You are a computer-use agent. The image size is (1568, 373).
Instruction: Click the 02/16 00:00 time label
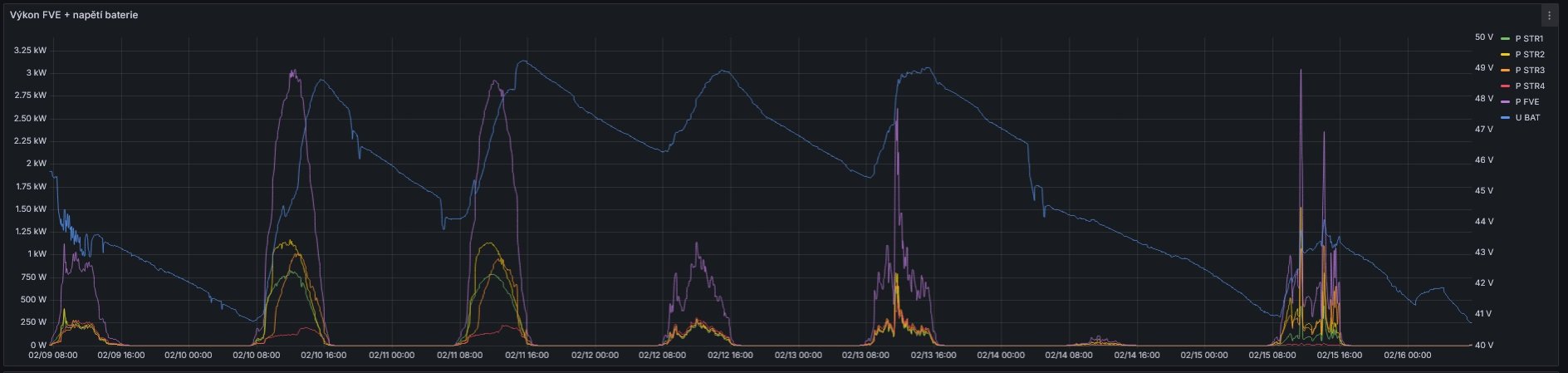[x=1408, y=356]
